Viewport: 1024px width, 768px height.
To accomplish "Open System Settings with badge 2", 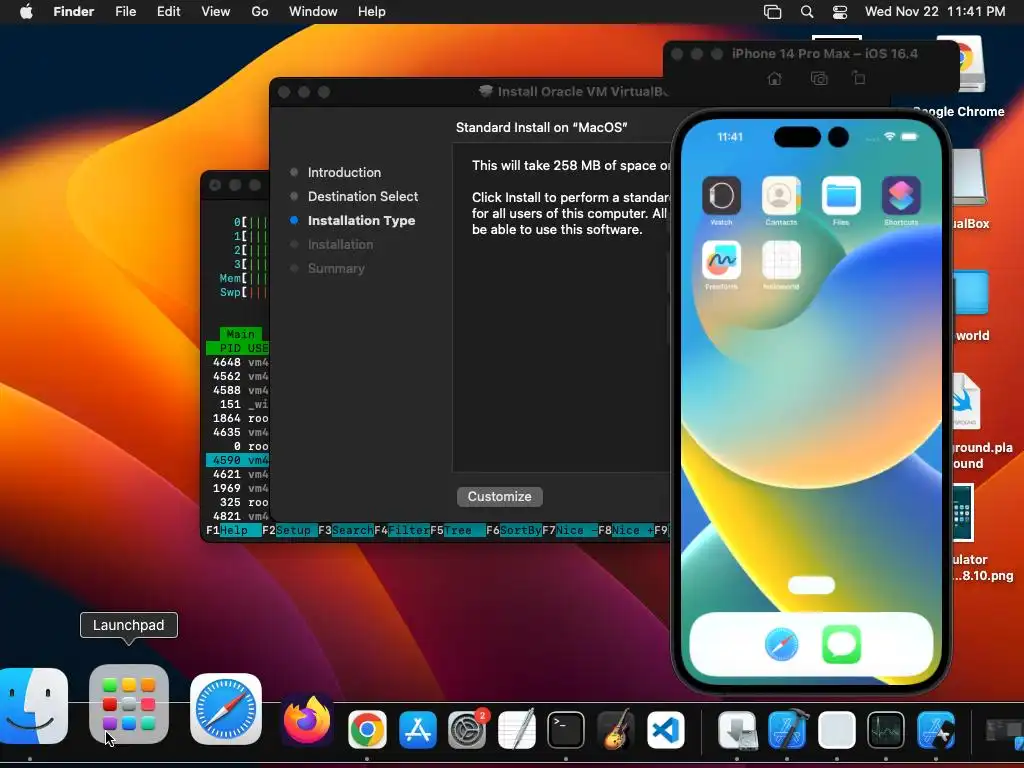I will [467, 729].
